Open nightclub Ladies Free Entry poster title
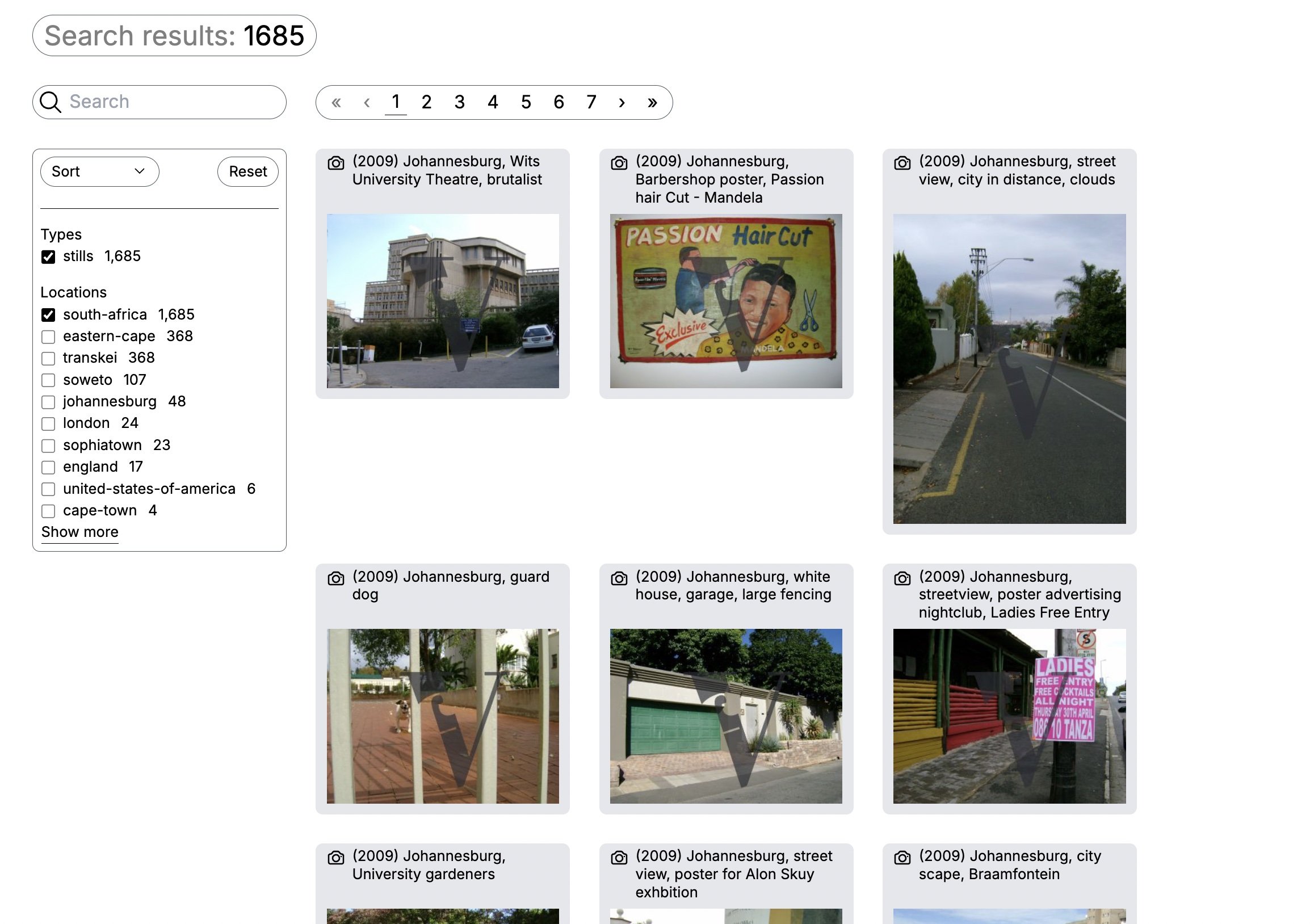1310x924 pixels. point(1019,595)
